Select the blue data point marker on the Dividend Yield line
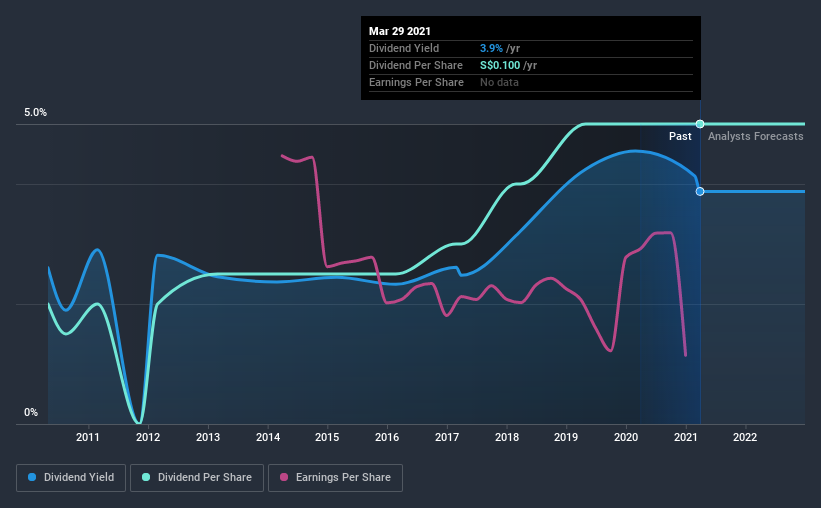Screen dimensions: 821x508 coord(700,192)
